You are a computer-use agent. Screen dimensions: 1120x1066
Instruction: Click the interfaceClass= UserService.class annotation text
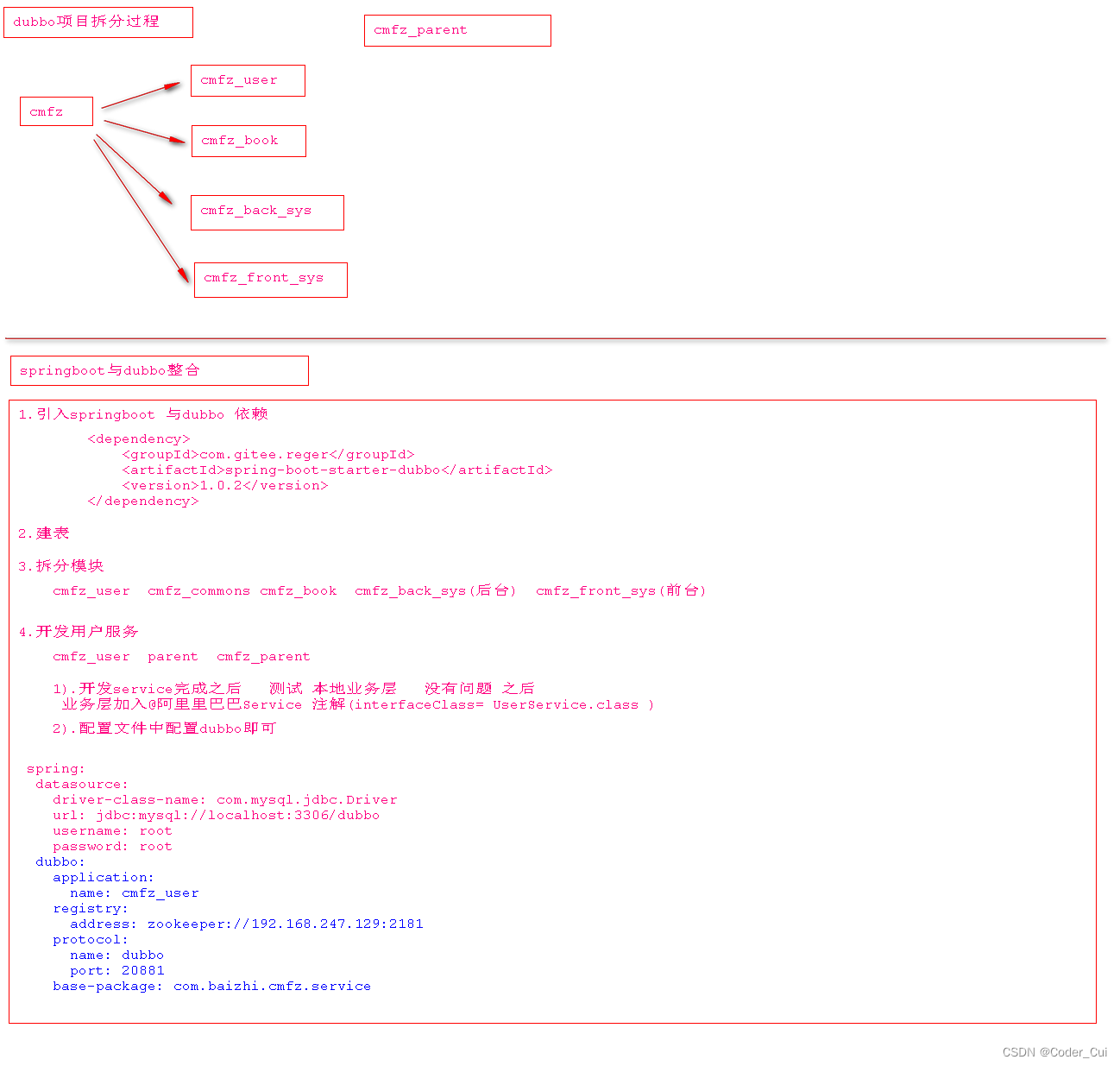coord(501,705)
